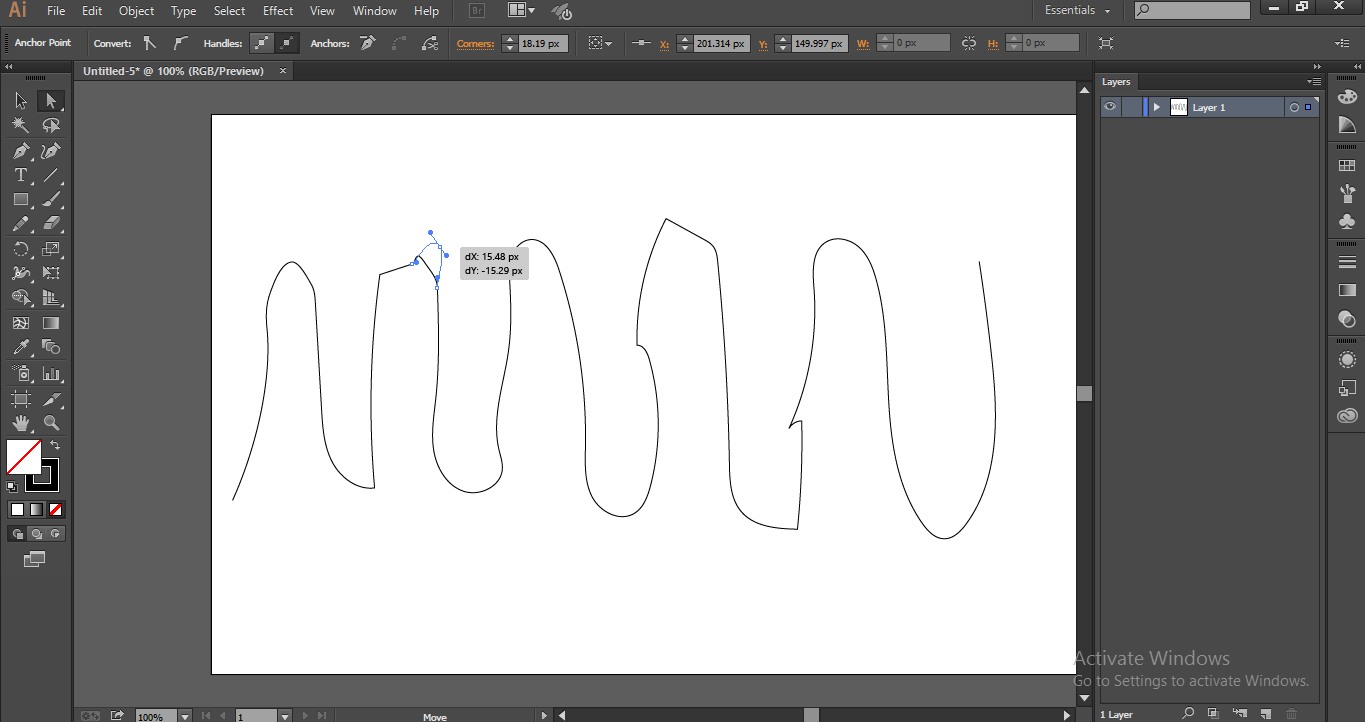Activate the Paintbrush tool
This screenshot has width=1365, height=722.
click(52, 198)
